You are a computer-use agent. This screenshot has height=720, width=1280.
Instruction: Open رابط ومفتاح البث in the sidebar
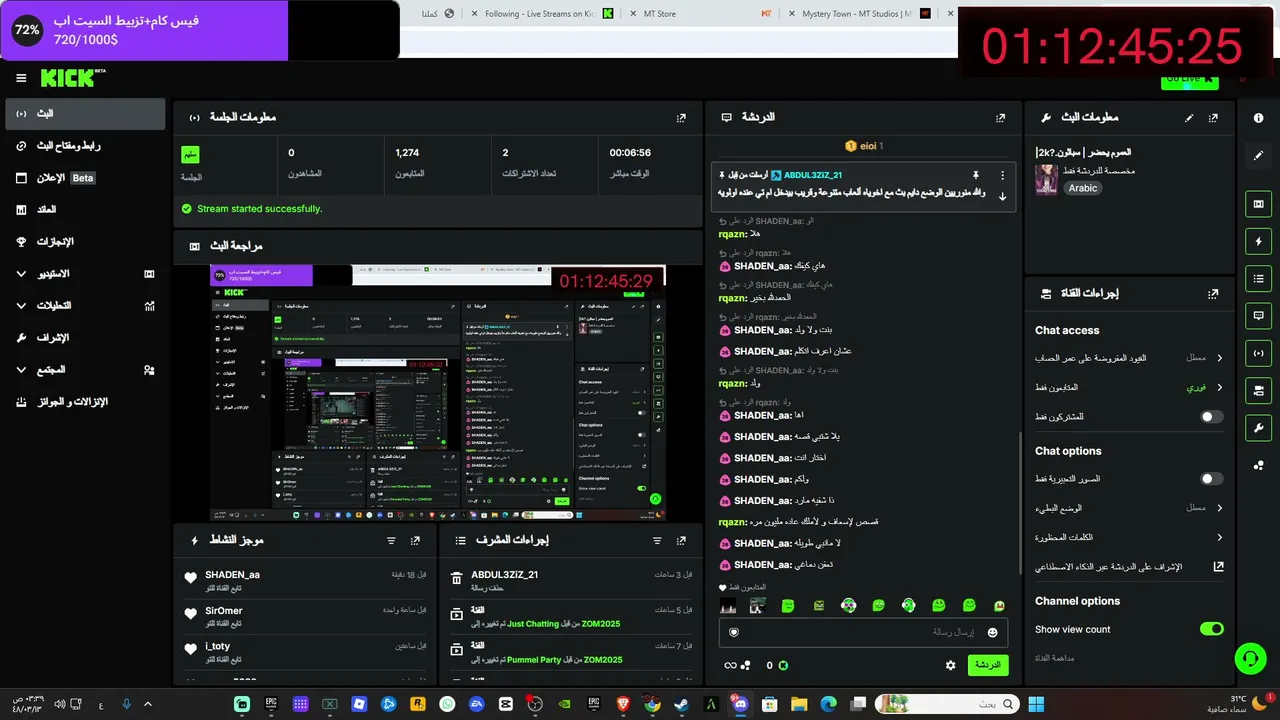tap(85, 146)
